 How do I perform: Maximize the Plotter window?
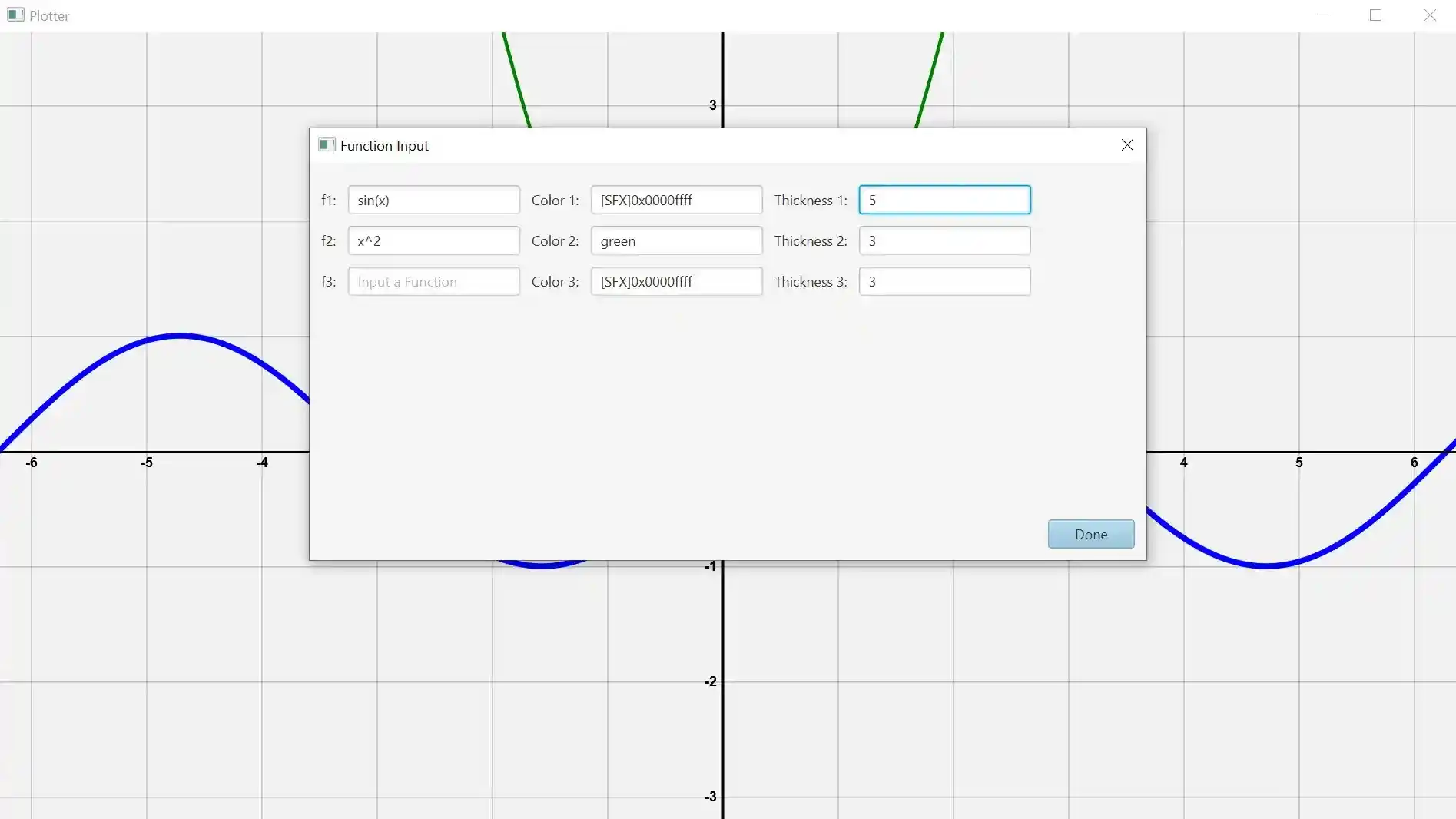[1376, 15]
